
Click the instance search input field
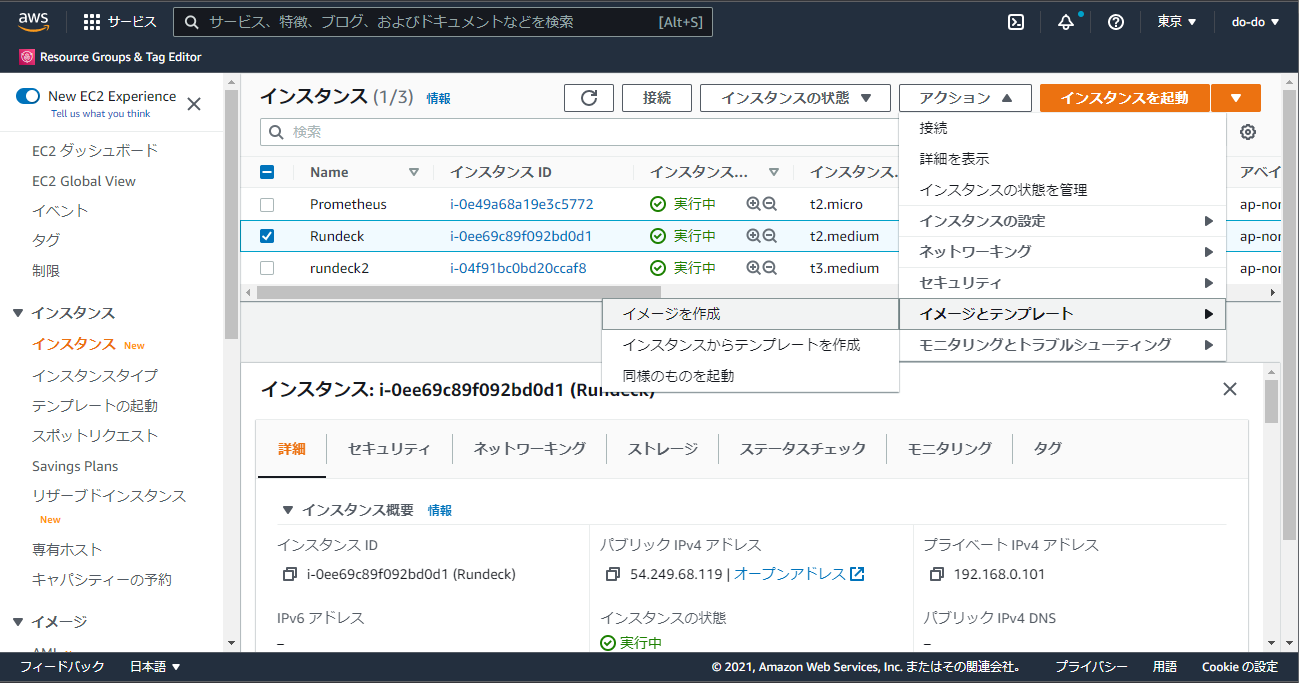[580, 132]
